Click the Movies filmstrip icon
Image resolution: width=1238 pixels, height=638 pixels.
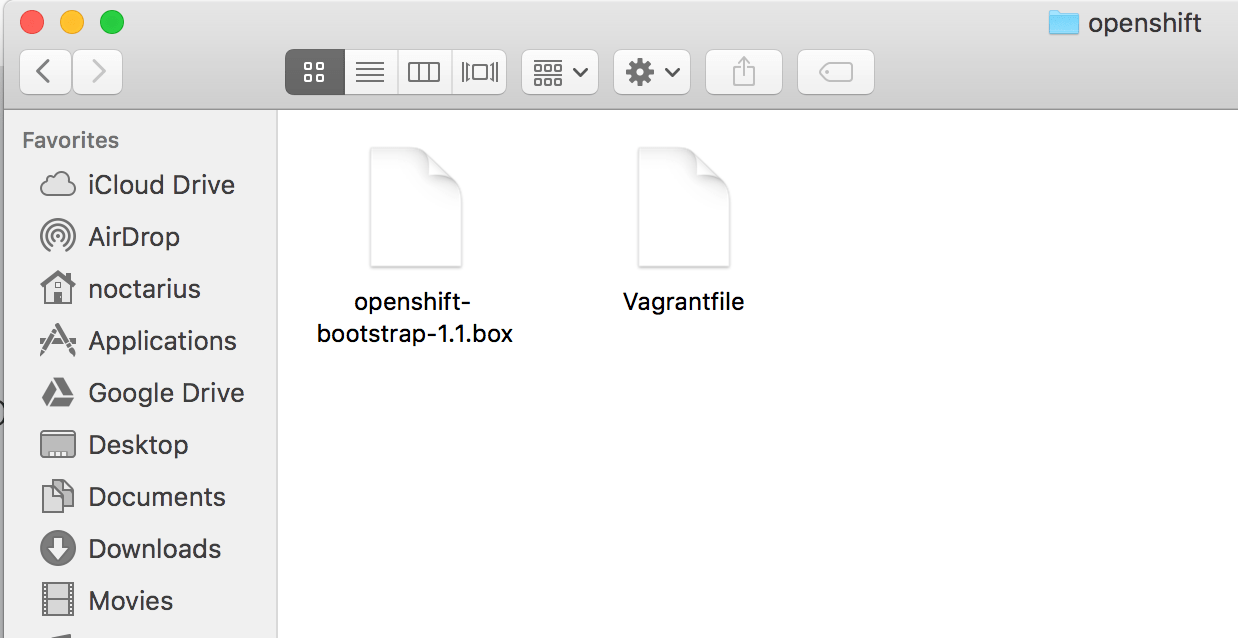(58, 601)
